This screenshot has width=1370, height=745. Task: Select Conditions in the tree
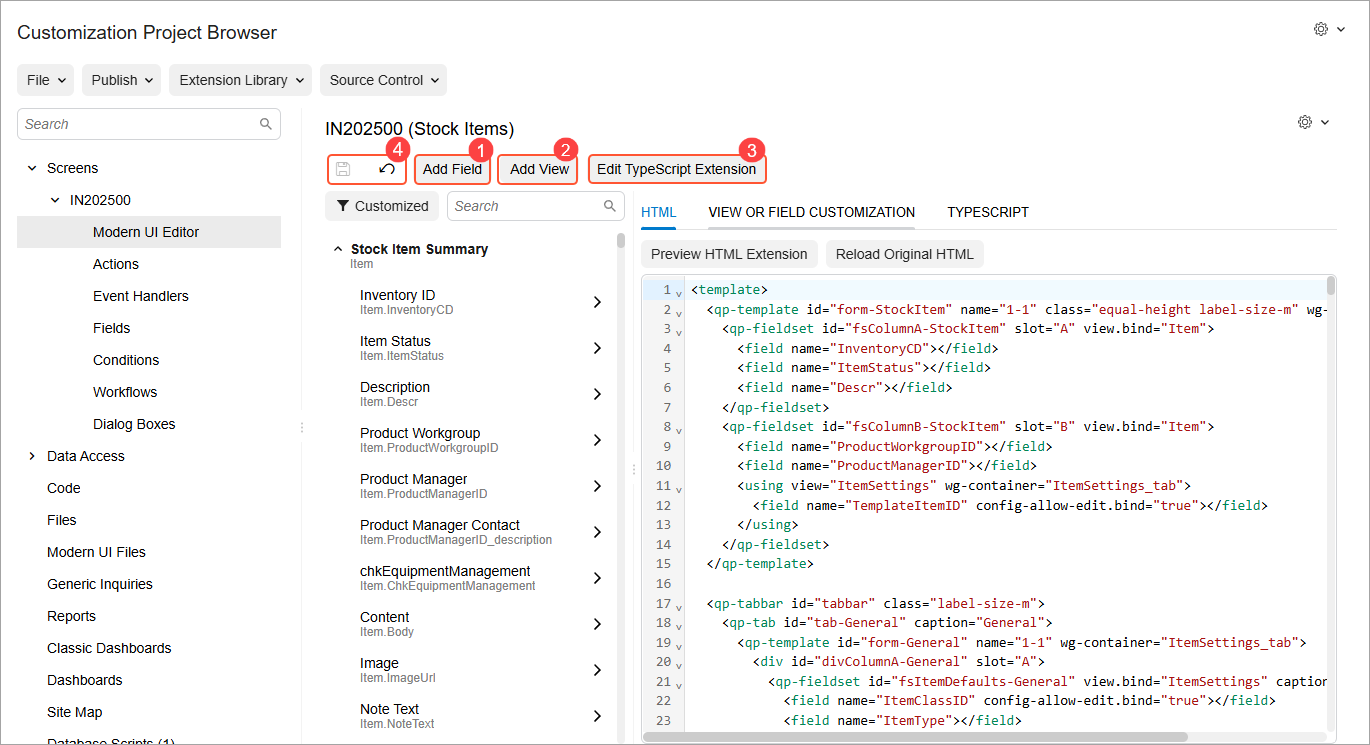tap(126, 360)
